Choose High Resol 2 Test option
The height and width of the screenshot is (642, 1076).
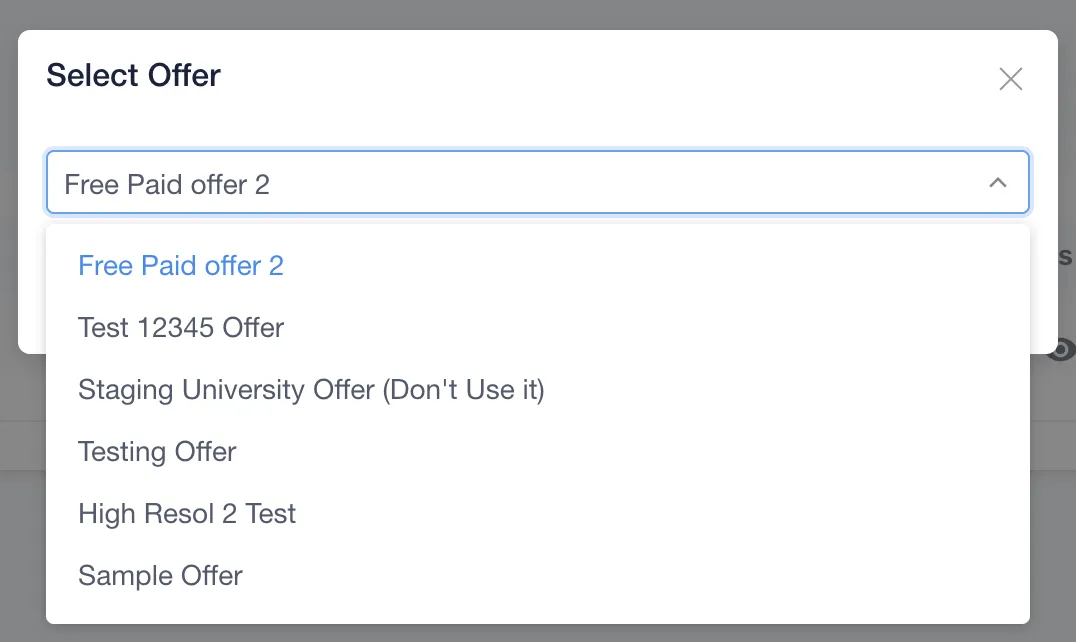(x=187, y=513)
